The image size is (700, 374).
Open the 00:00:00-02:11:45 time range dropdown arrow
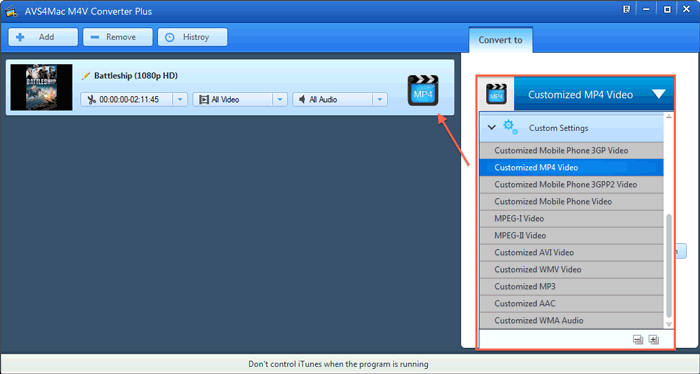coord(180,100)
